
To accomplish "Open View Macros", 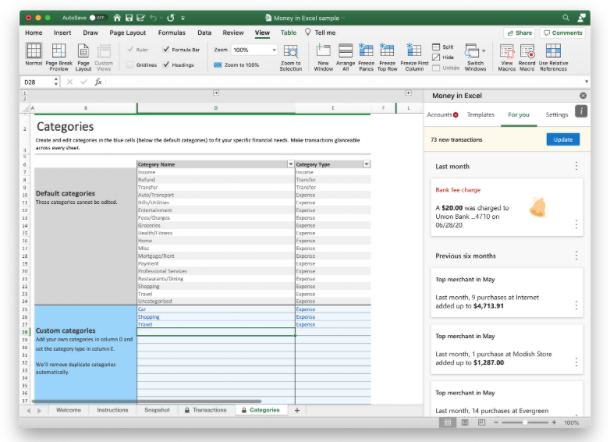I will click(507, 57).
